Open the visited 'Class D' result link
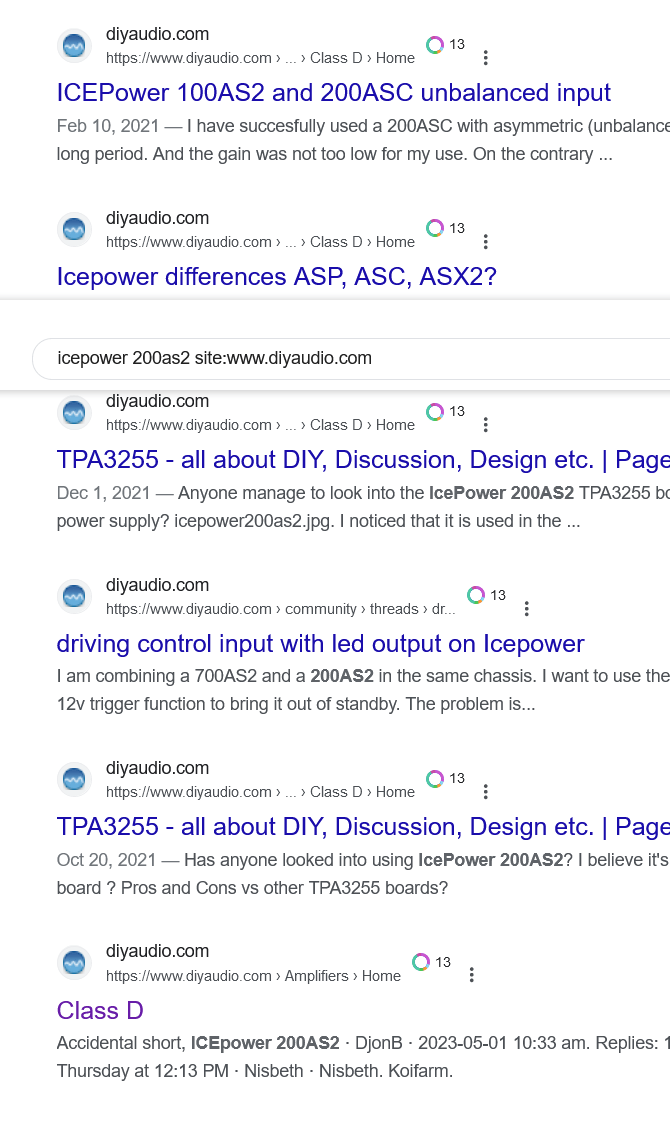Screen dimensions: 670x1124 coord(100,1011)
